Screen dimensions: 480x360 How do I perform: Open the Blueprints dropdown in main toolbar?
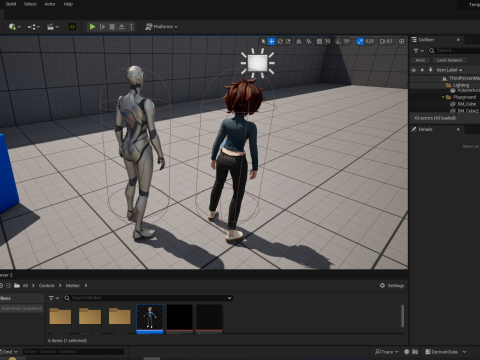[34, 27]
